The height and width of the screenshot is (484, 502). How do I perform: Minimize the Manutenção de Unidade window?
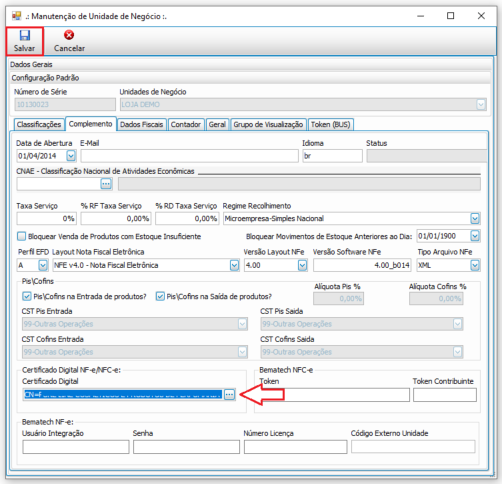coord(421,16)
